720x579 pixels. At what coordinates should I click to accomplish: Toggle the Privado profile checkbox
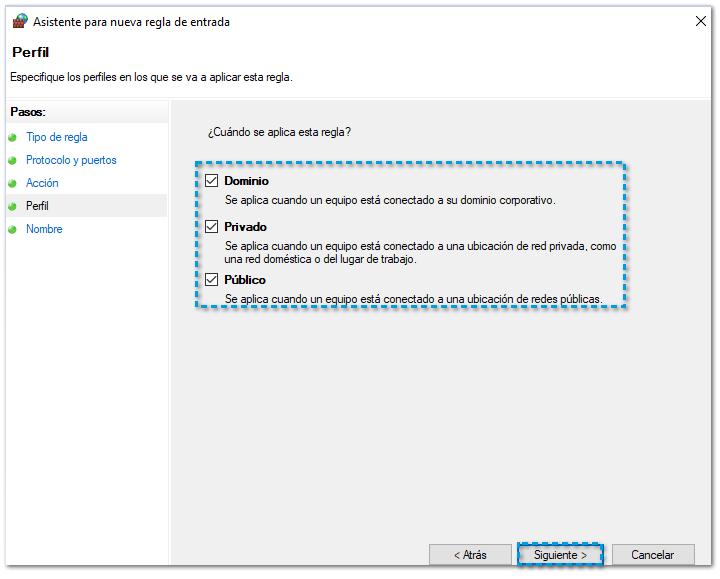pyautogui.click(x=212, y=227)
